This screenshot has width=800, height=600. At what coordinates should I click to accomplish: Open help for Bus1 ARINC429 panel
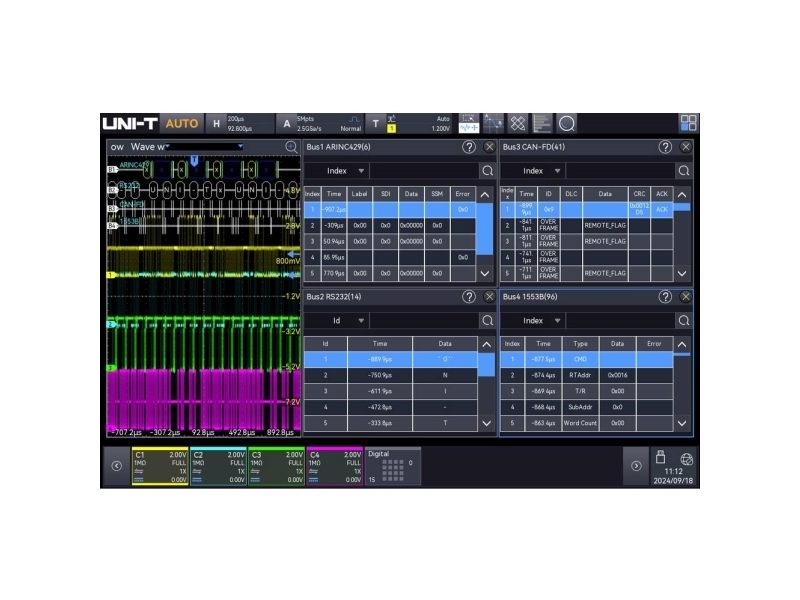click(468, 147)
